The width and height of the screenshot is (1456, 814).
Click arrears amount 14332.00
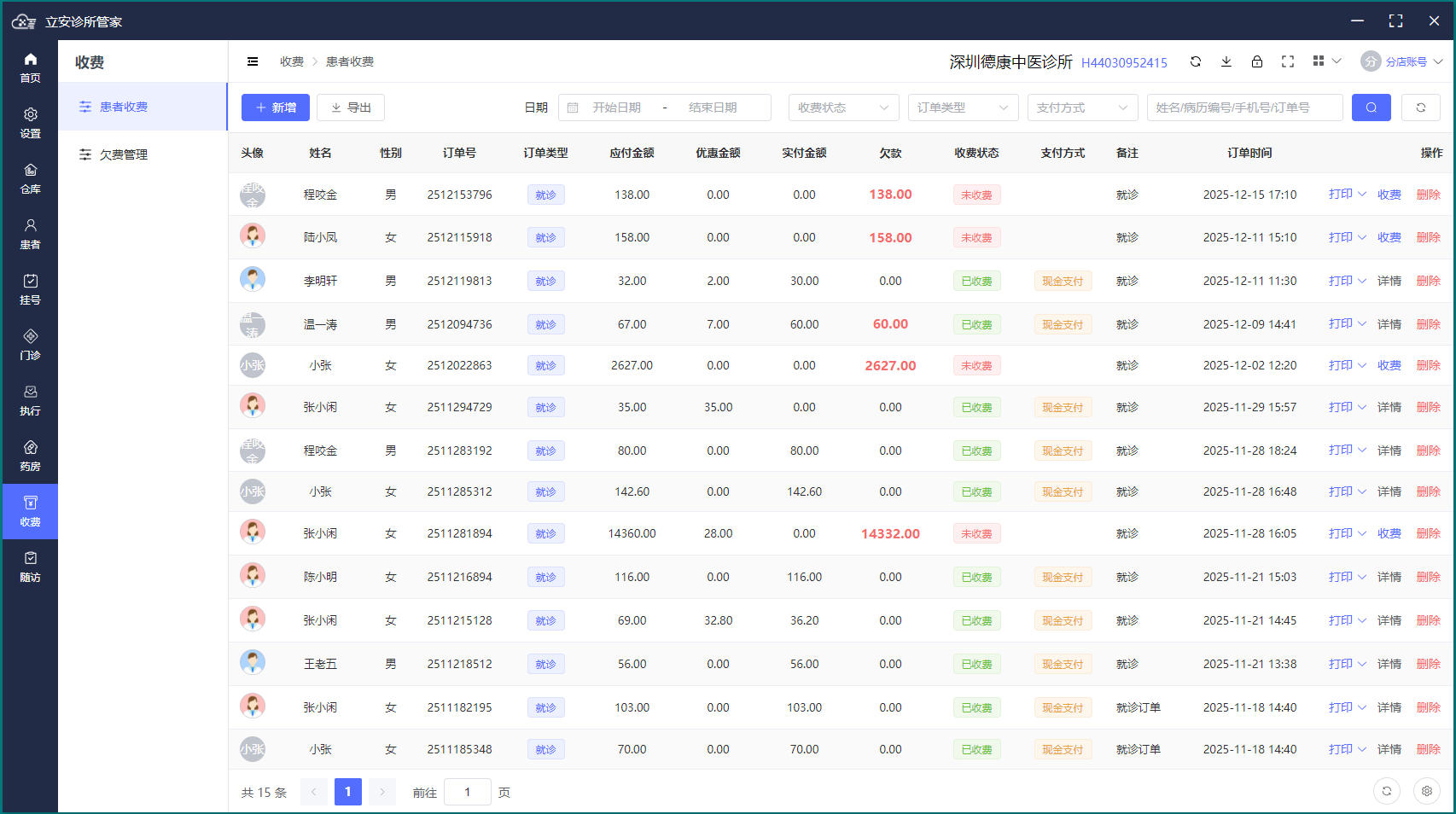[890, 533]
